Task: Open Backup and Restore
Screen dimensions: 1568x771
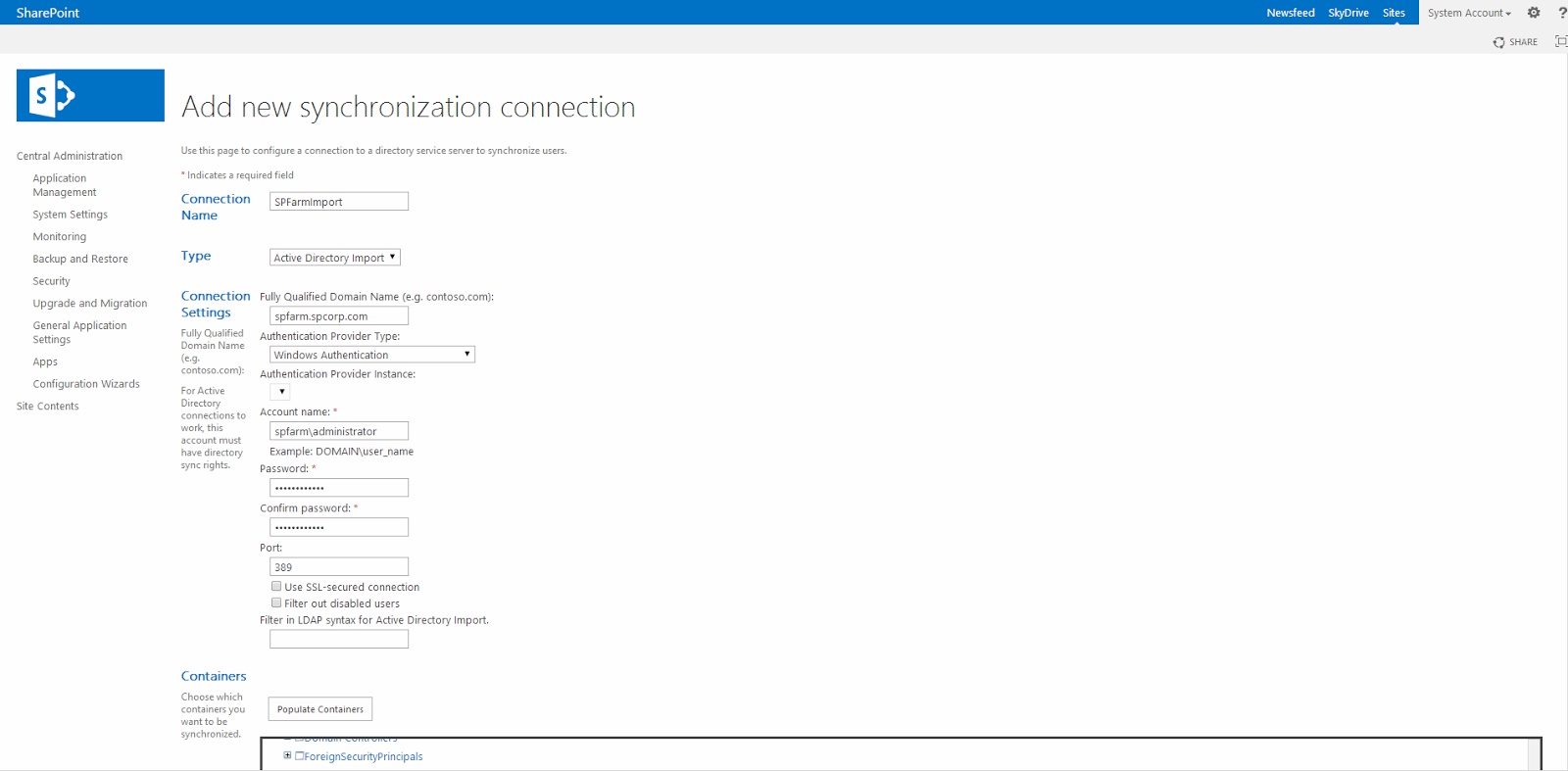Action: [x=80, y=259]
